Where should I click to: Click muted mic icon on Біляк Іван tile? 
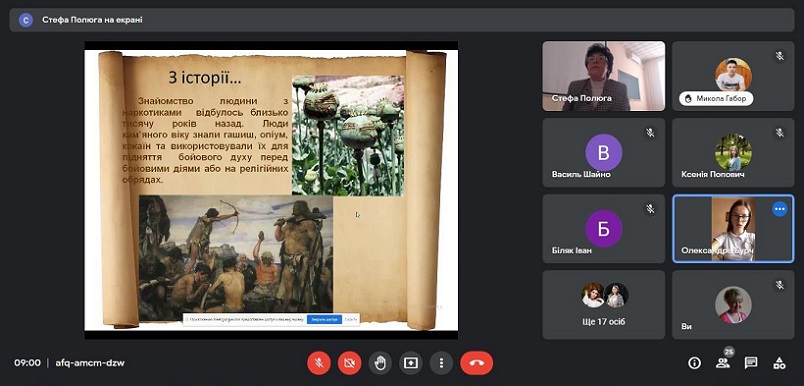(x=650, y=209)
